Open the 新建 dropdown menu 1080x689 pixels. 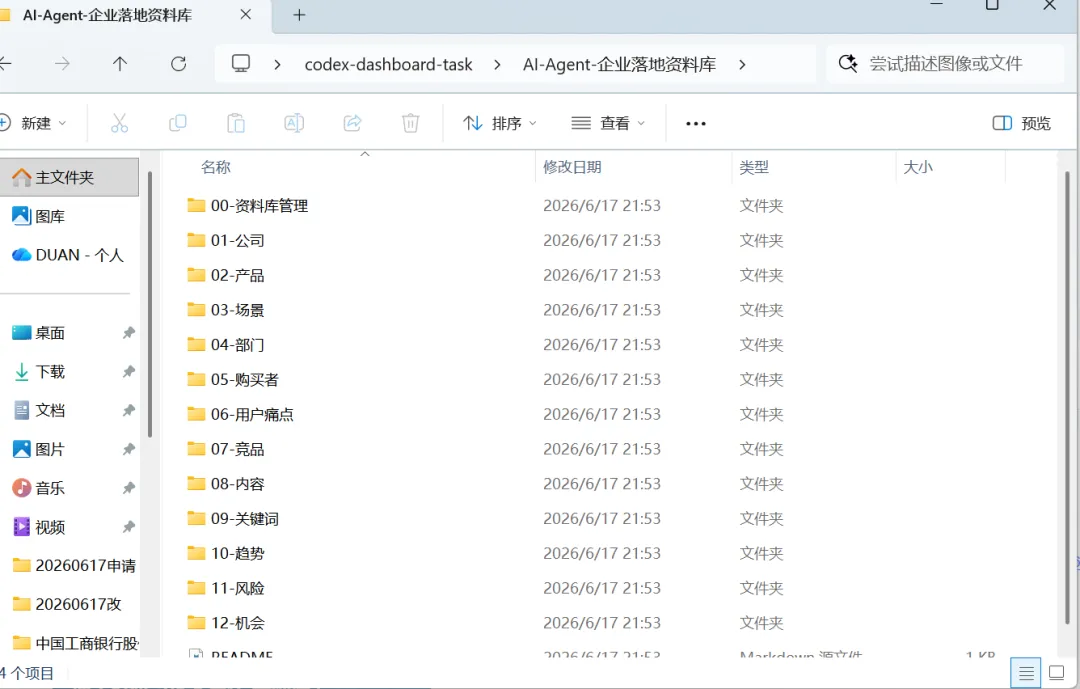pos(34,123)
